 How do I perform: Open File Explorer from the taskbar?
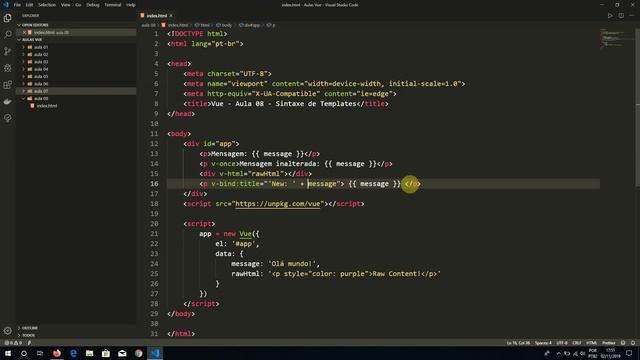(89, 353)
